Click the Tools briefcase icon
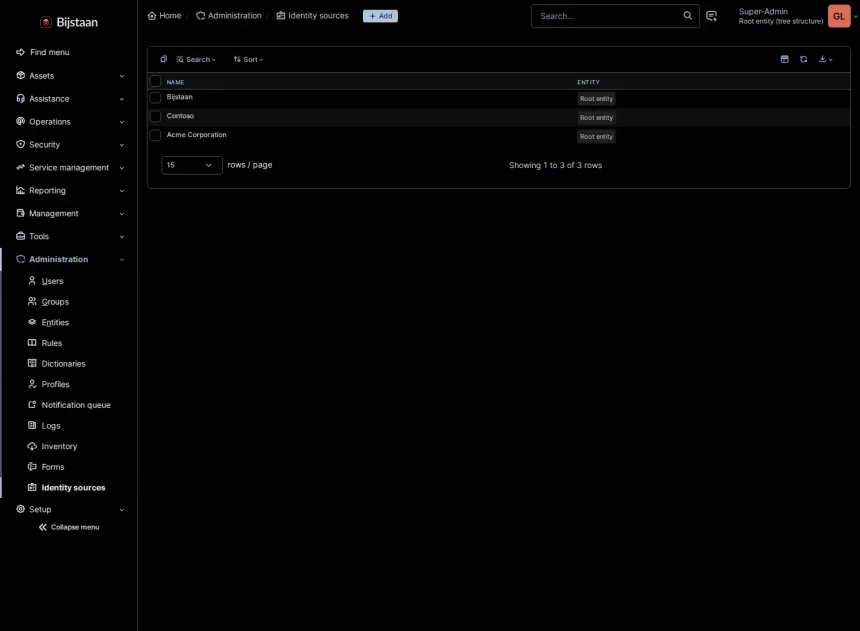The height and width of the screenshot is (631, 860). pos(20,236)
